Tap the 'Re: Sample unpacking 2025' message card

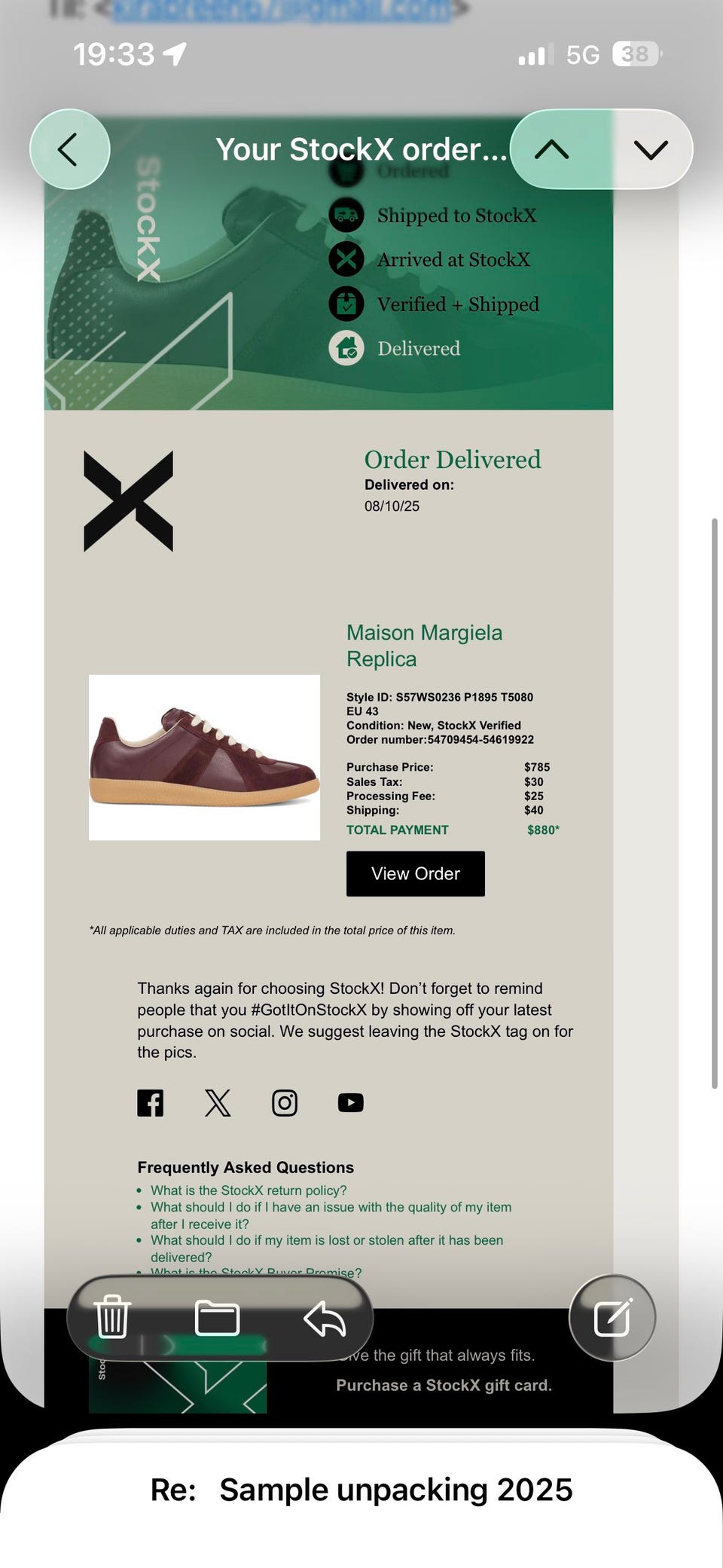pos(361,1490)
